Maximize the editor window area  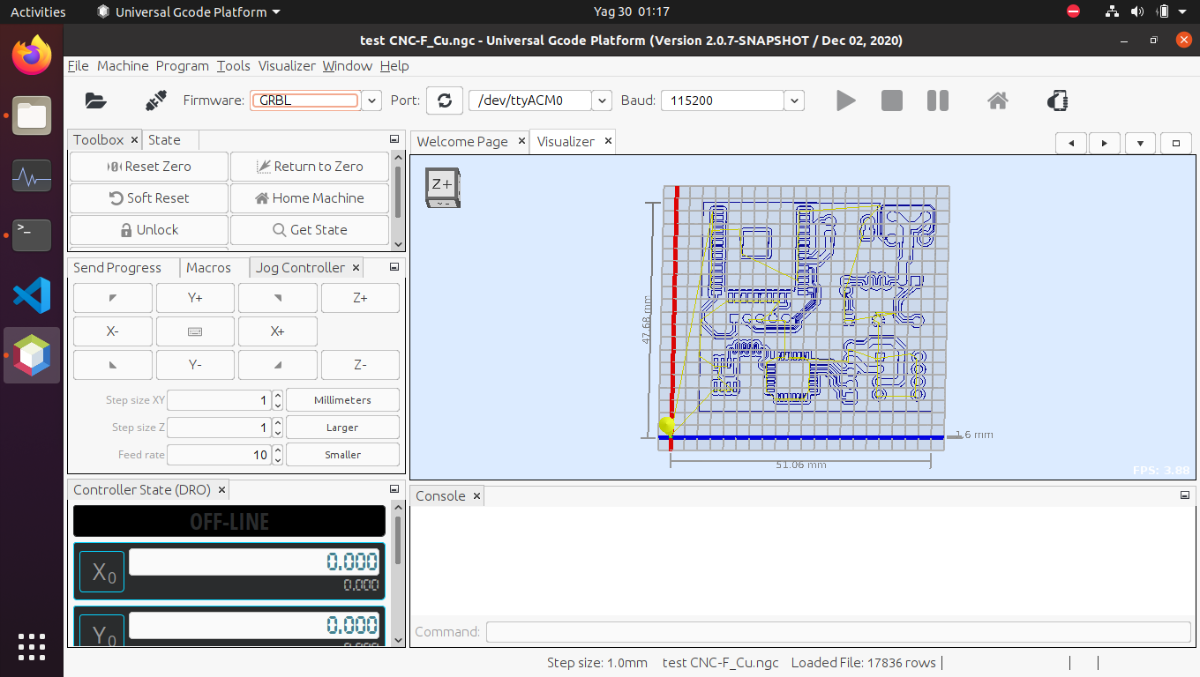[x=1176, y=143]
